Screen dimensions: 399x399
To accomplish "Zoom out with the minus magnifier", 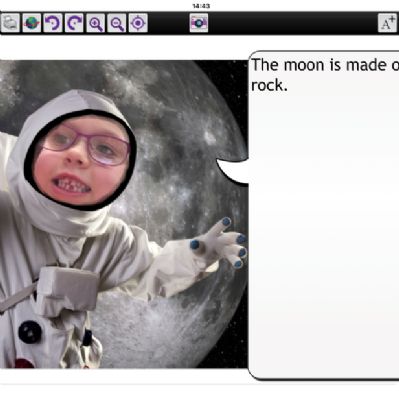I will coord(117,23).
